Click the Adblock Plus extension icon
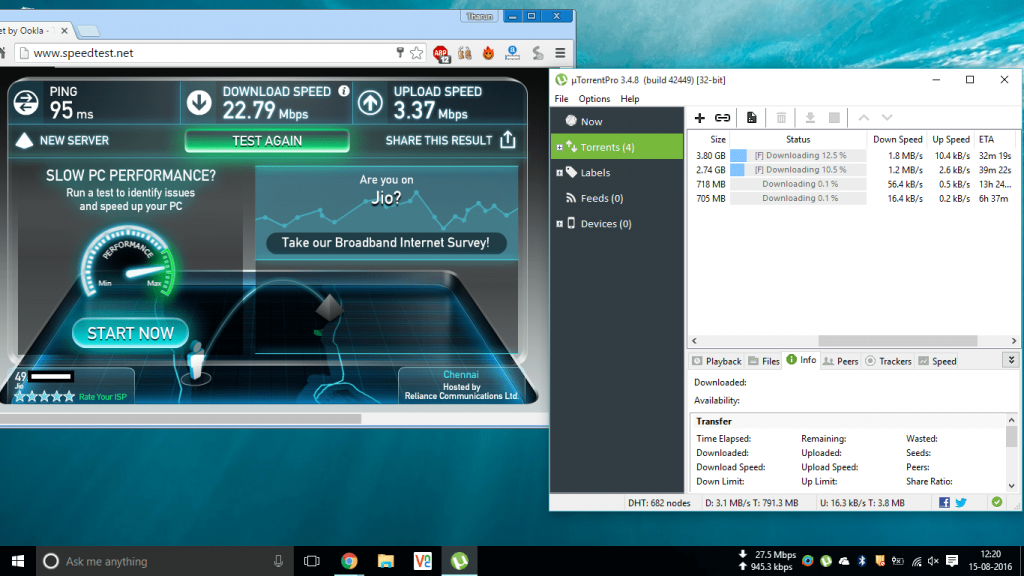Viewport: 1024px width, 576px height. [x=442, y=52]
